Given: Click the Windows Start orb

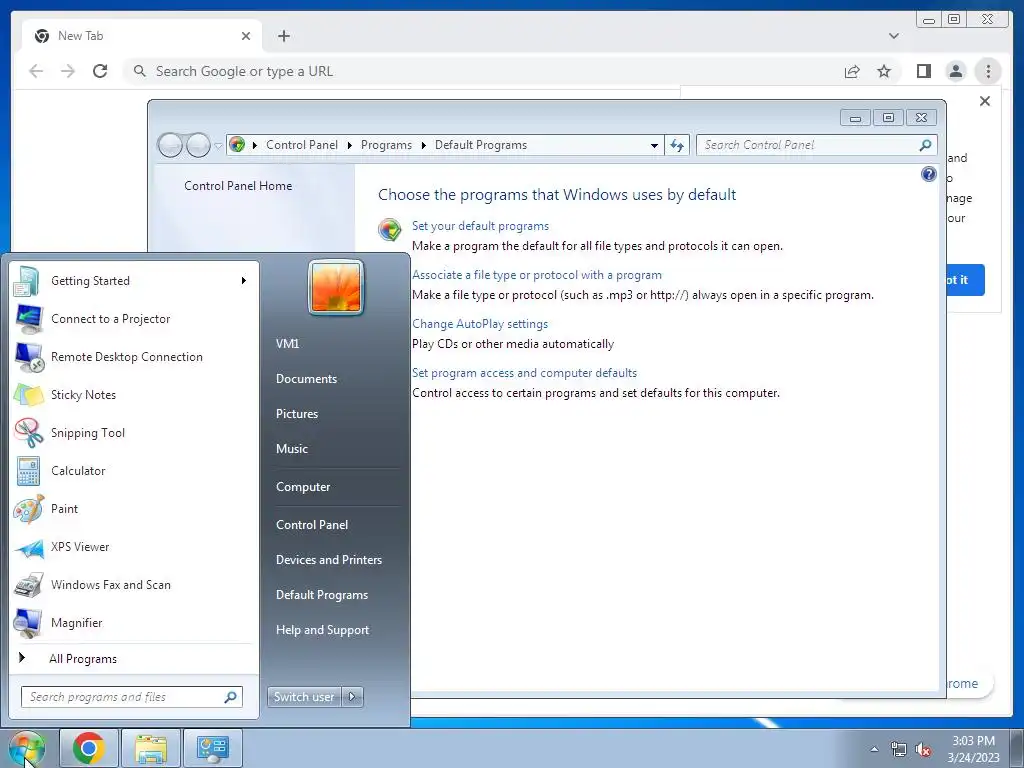Looking at the screenshot, I should coord(27,748).
